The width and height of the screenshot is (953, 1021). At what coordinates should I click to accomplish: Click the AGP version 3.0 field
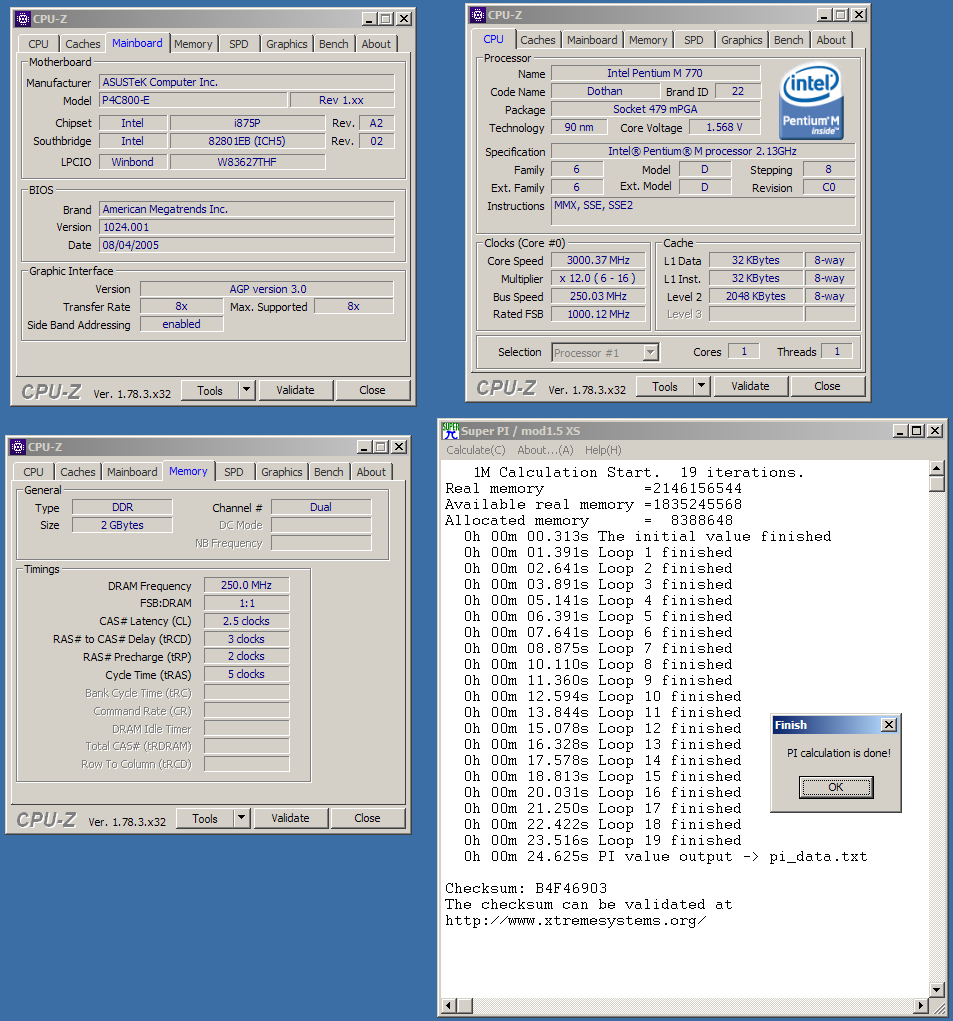[x=267, y=289]
